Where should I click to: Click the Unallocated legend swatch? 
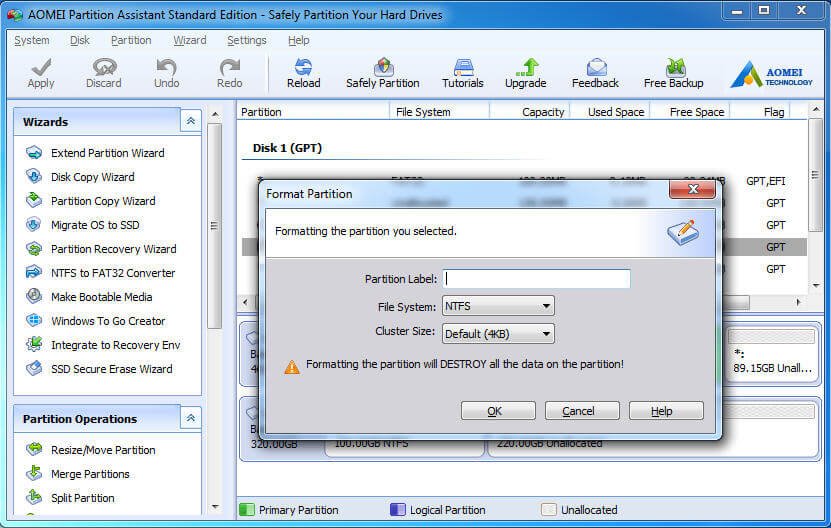tap(549, 509)
